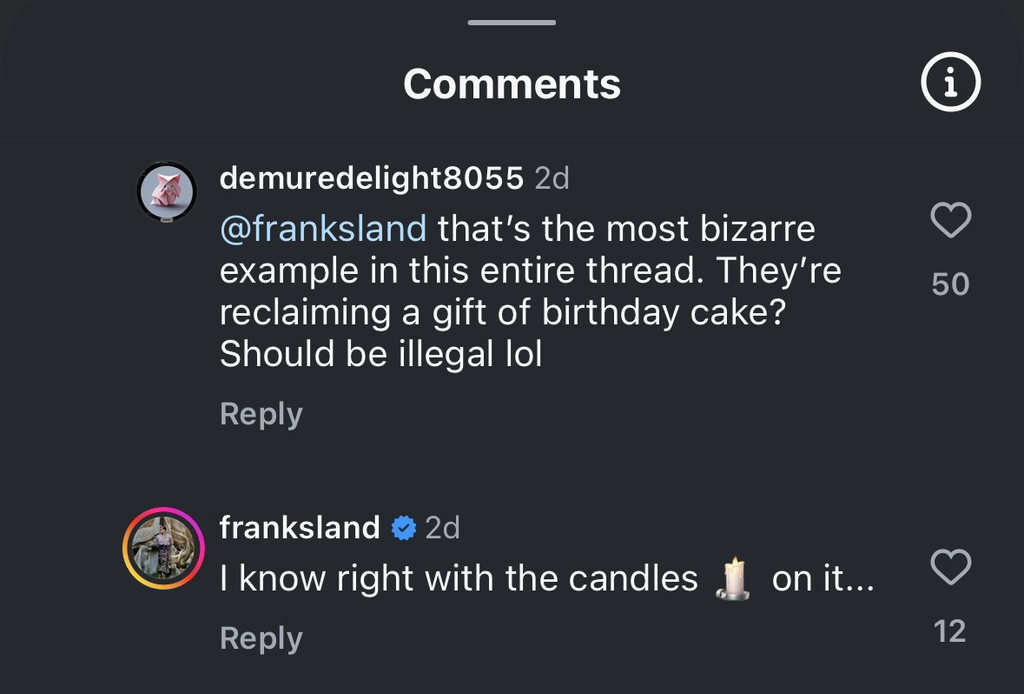Like demuredelight8055's comment with the heart

pyautogui.click(x=950, y=220)
